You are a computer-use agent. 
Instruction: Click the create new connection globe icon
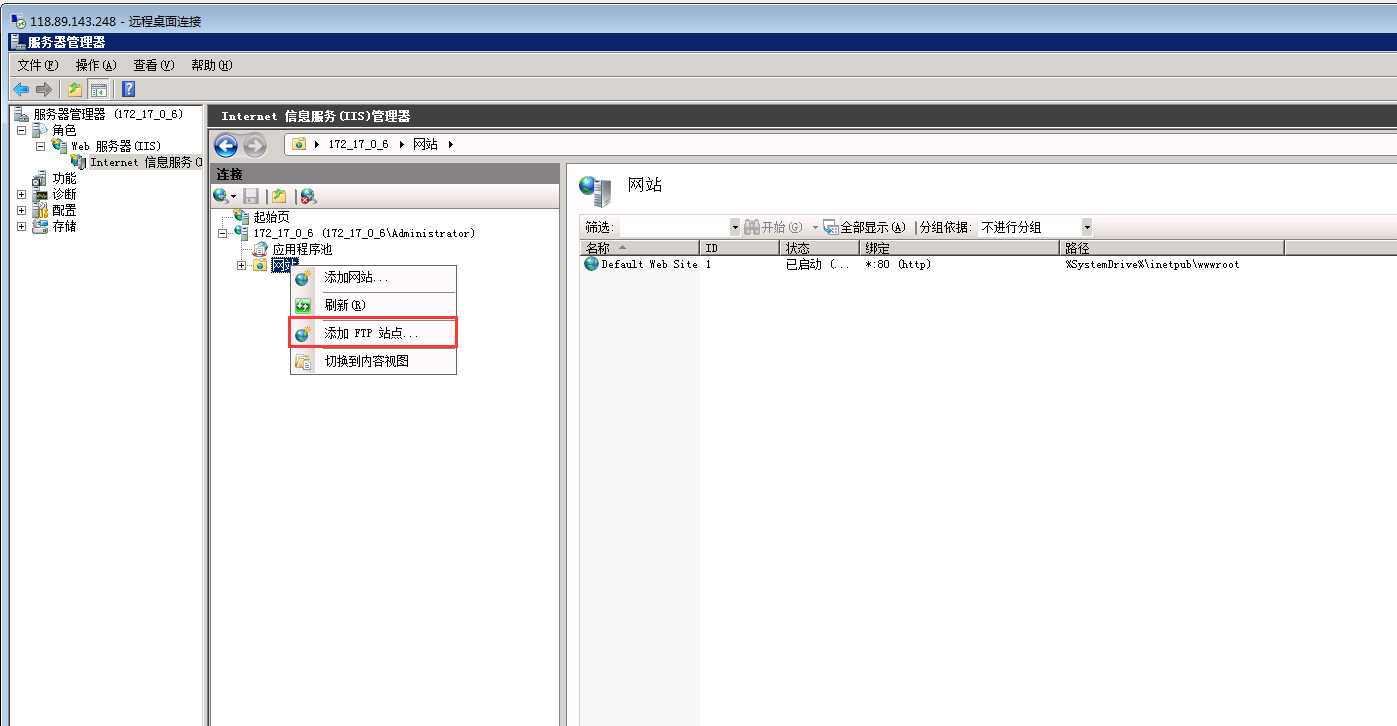[x=220, y=196]
